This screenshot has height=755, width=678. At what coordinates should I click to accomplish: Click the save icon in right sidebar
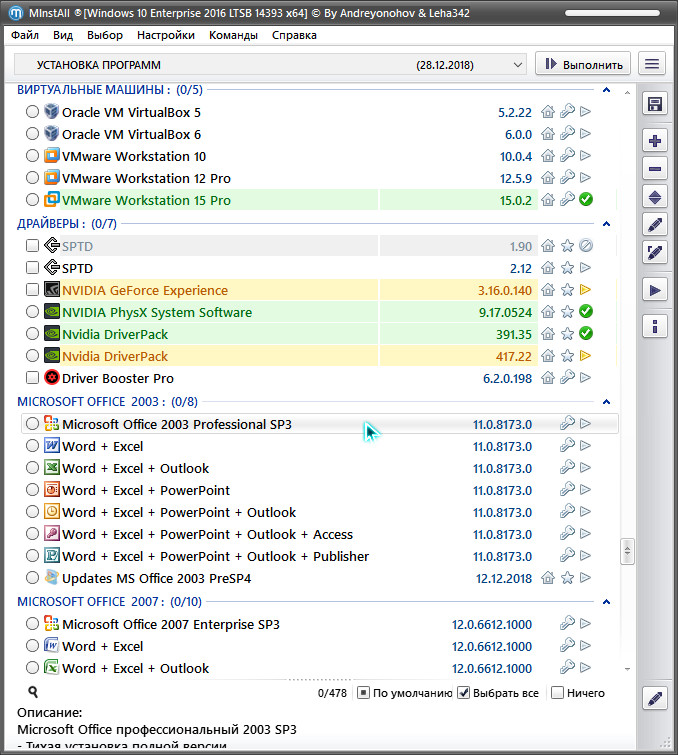point(655,105)
